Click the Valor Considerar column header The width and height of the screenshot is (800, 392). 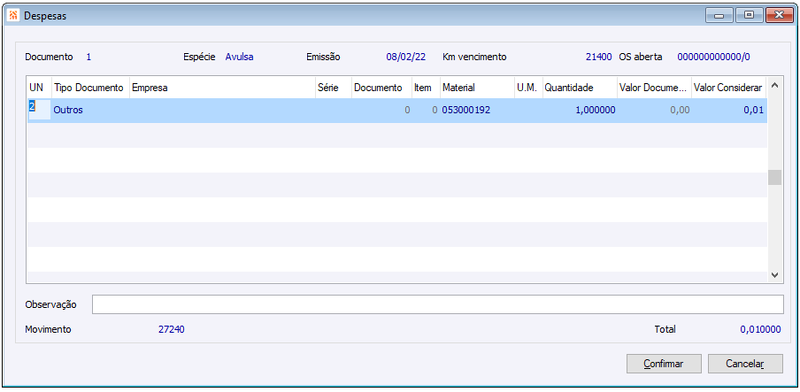(x=729, y=88)
